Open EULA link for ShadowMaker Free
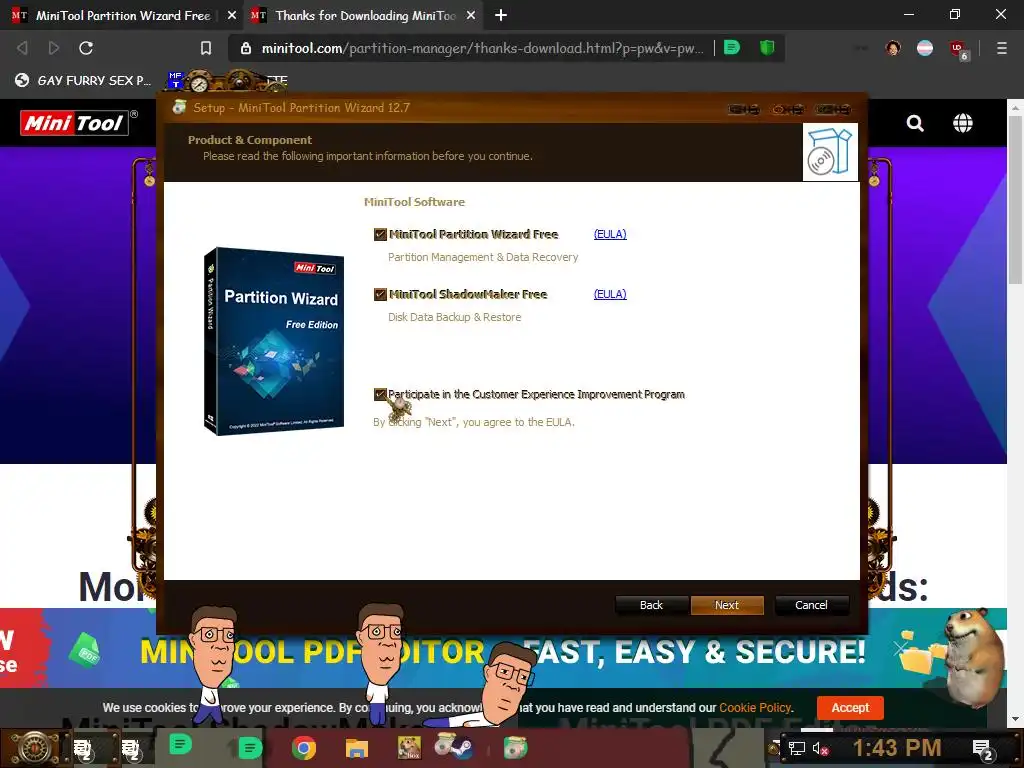The height and width of the screenshot is (768, 1024). pos(610,294)
